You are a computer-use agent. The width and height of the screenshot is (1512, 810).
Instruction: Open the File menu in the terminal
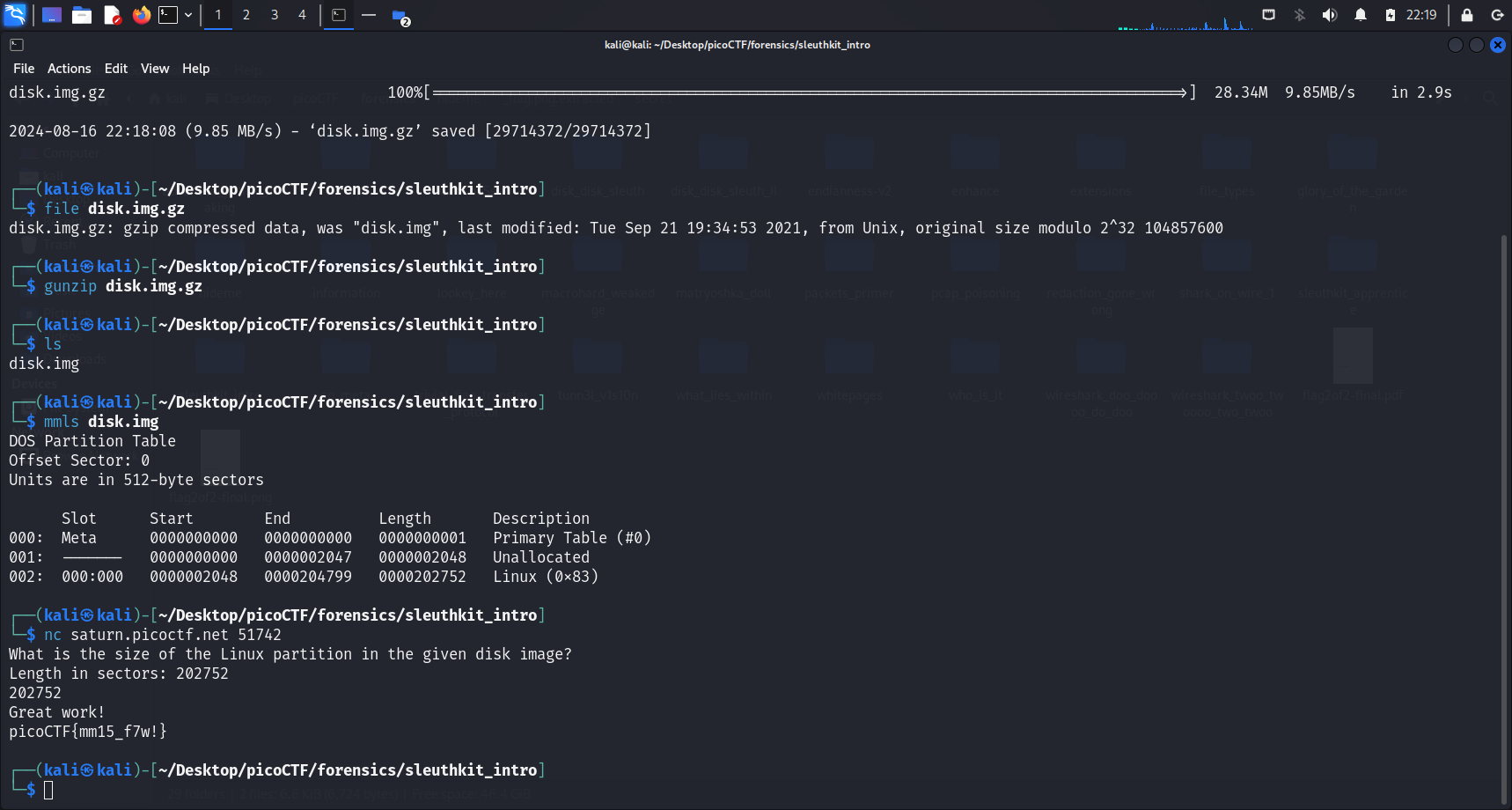24,69
